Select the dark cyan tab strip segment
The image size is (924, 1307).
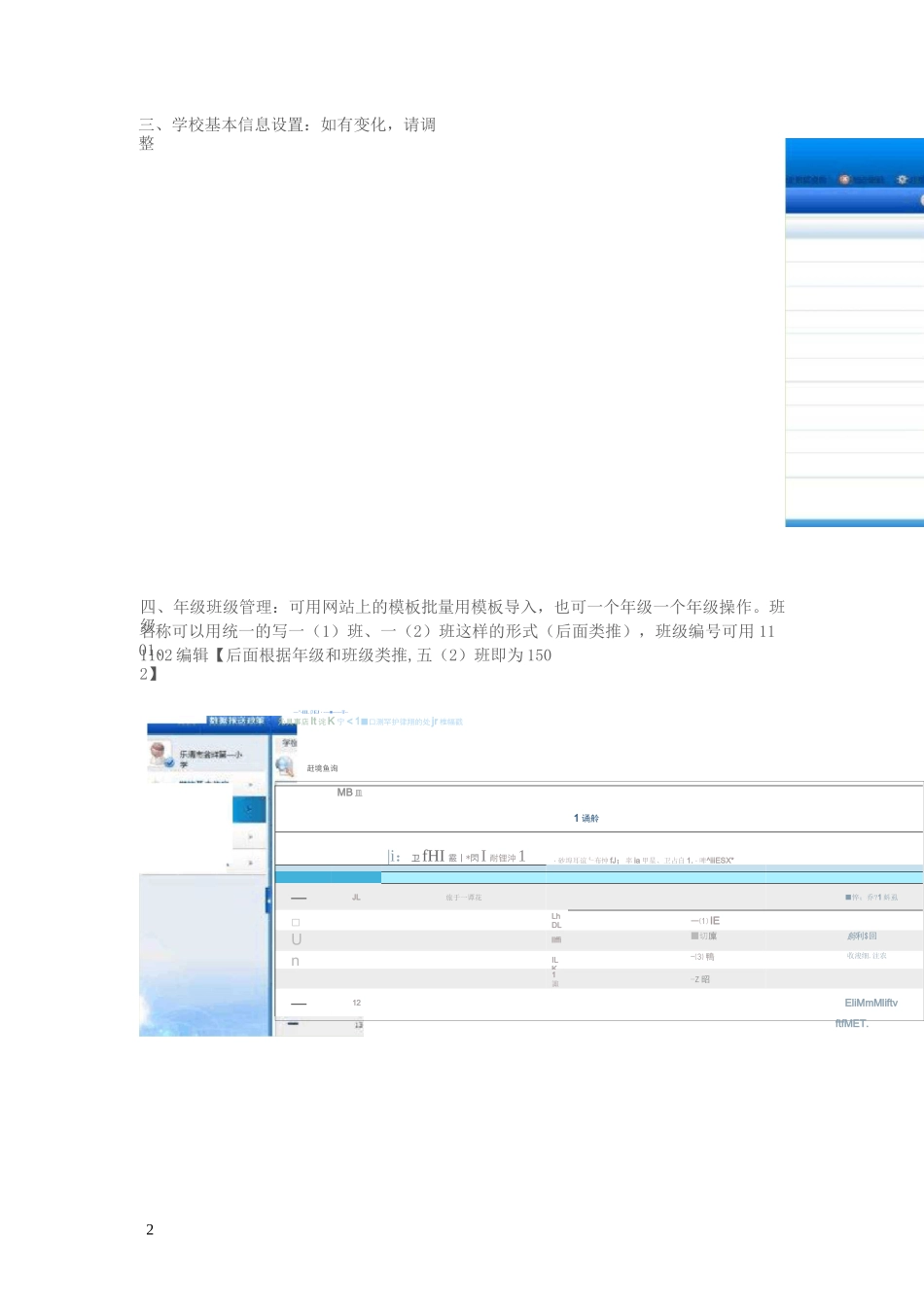click(328, 877)
